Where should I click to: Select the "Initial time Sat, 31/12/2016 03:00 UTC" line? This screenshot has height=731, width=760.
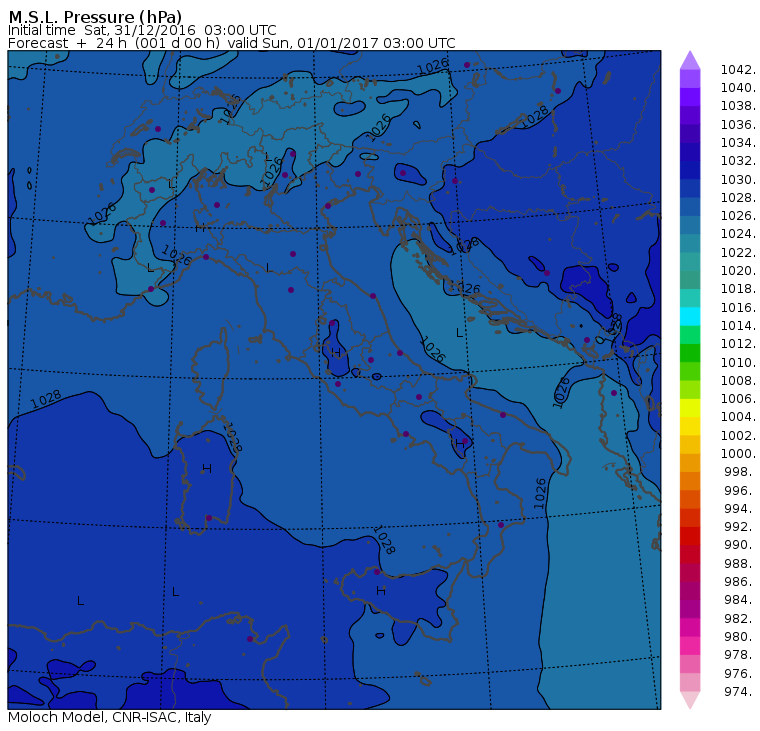pyautogui.click(x=142, y=30)
